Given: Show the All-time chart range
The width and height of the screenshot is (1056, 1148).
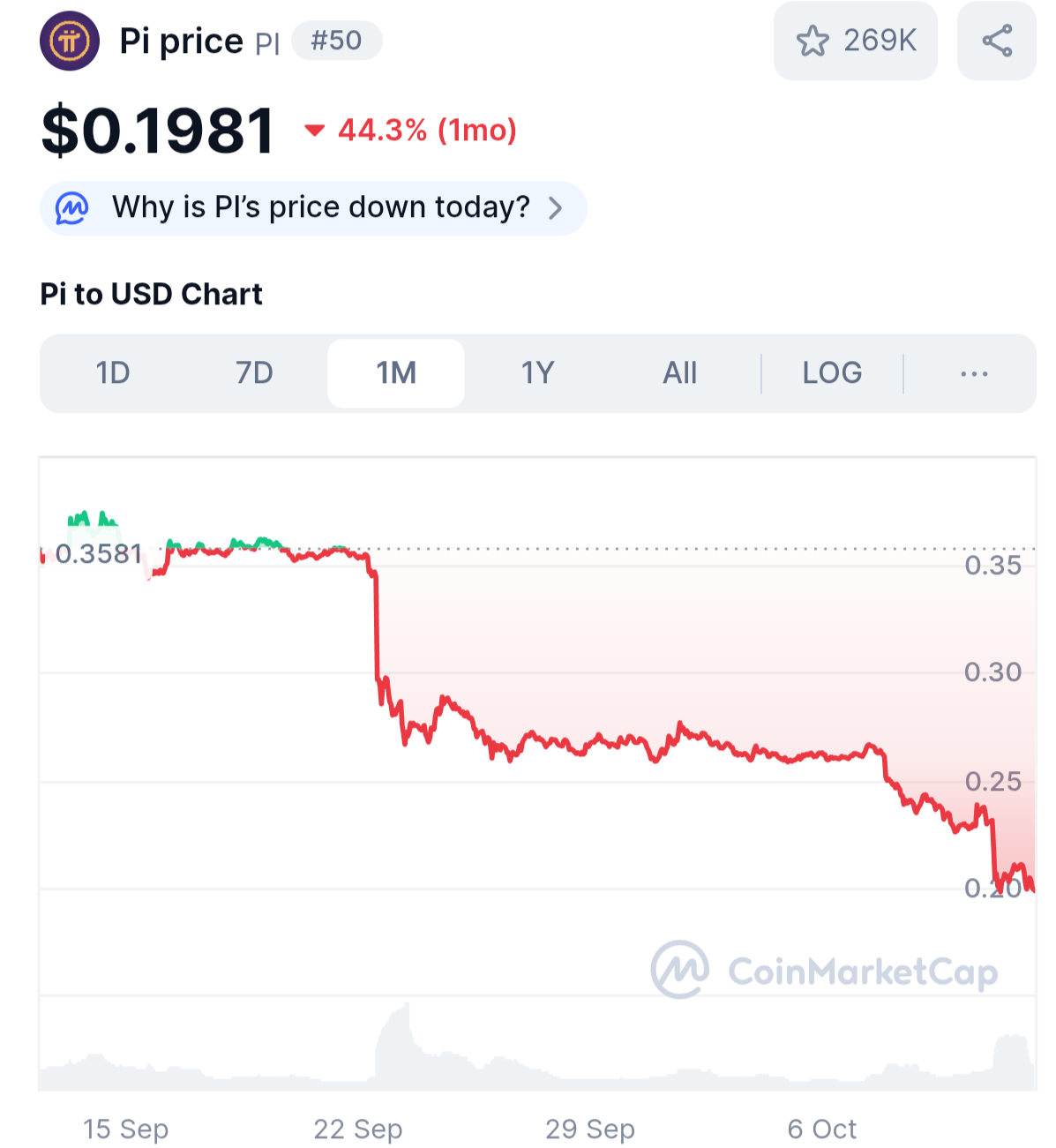Looking at the screenshot, I should pos(679,373).
